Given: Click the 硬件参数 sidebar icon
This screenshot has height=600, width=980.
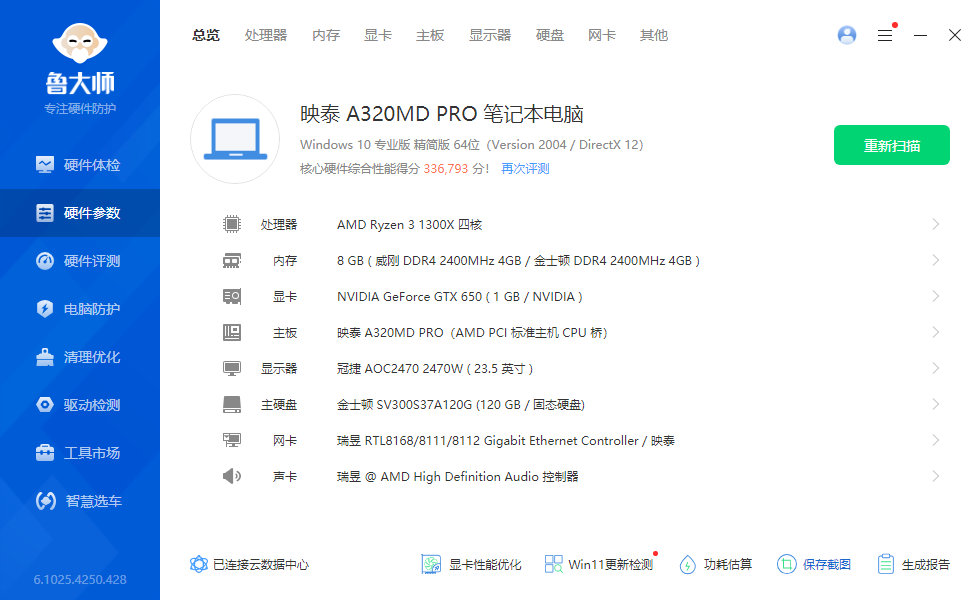Looking at the screenshot, I should pos(45,213).
